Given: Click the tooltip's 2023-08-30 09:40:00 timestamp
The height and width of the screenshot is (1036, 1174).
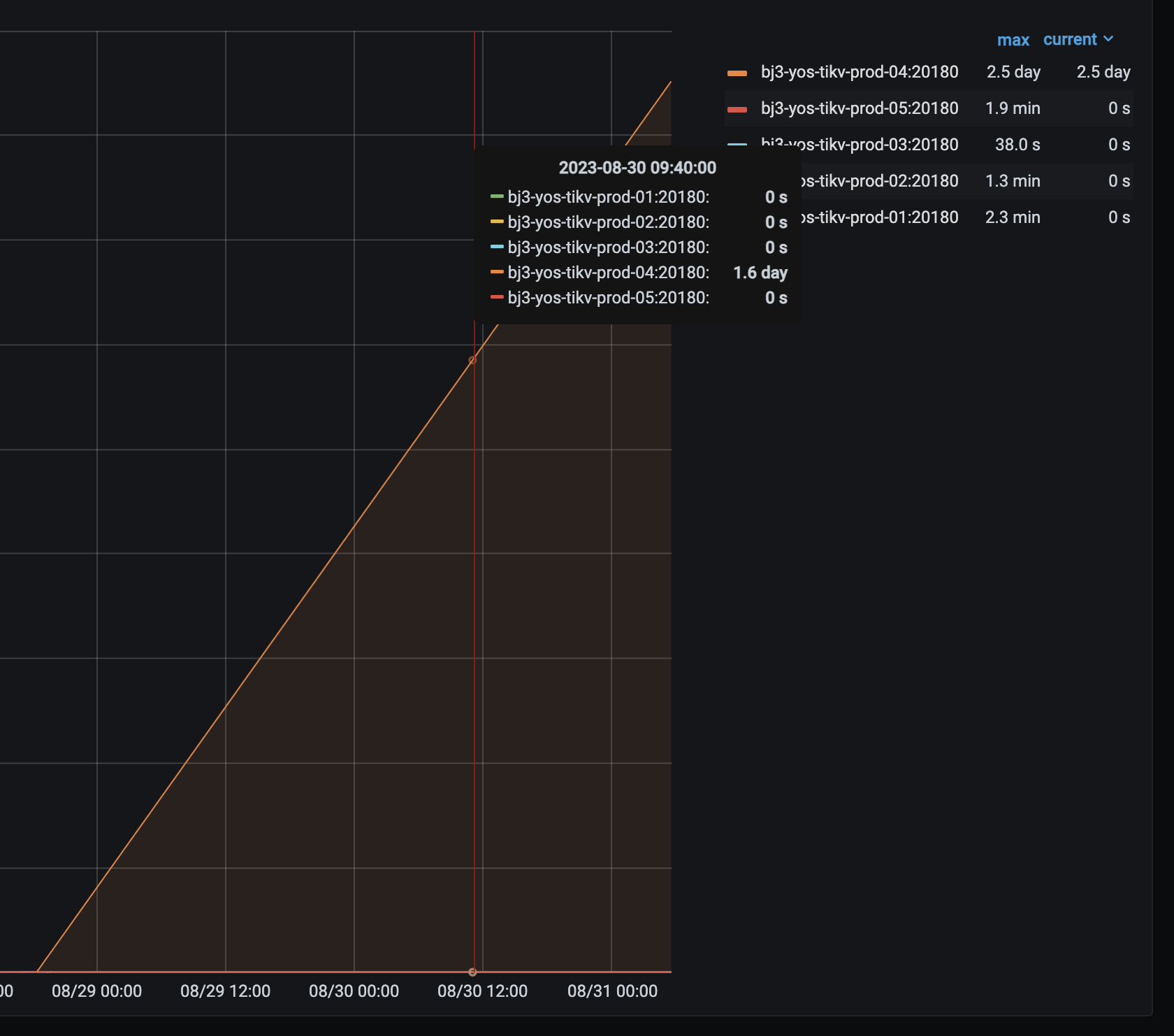Looking at the screenshot, I should coord(637,168).
